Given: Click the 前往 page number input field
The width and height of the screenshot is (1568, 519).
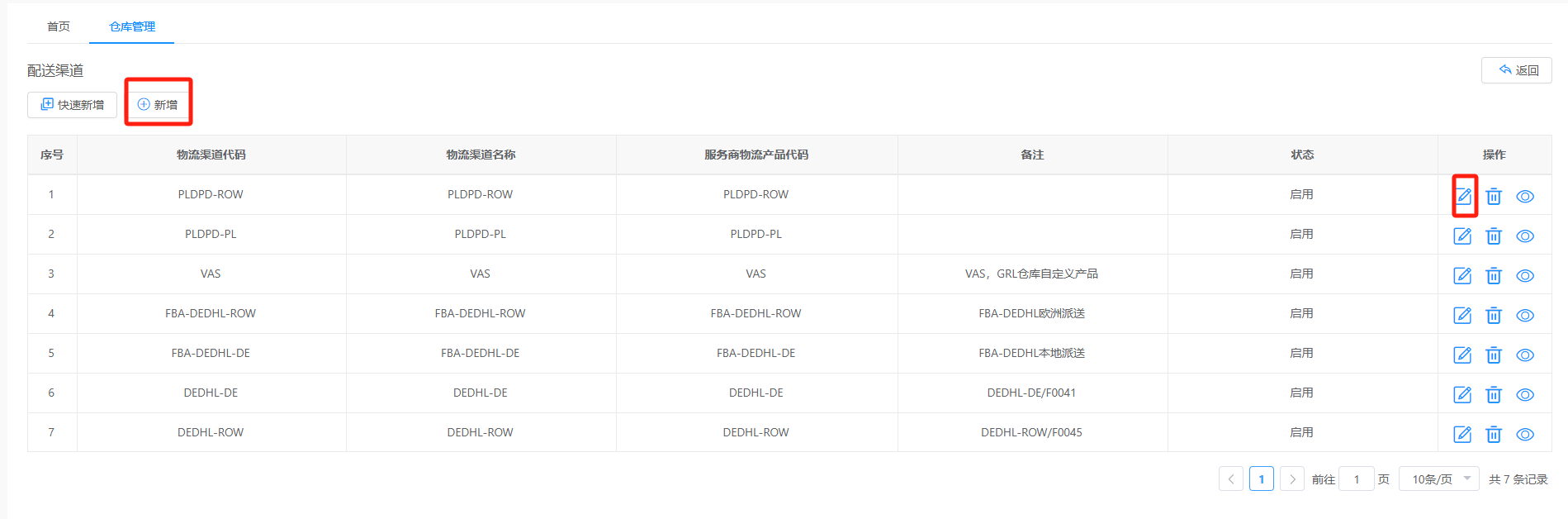Looking at the screenshot, I should point(1357,479).
